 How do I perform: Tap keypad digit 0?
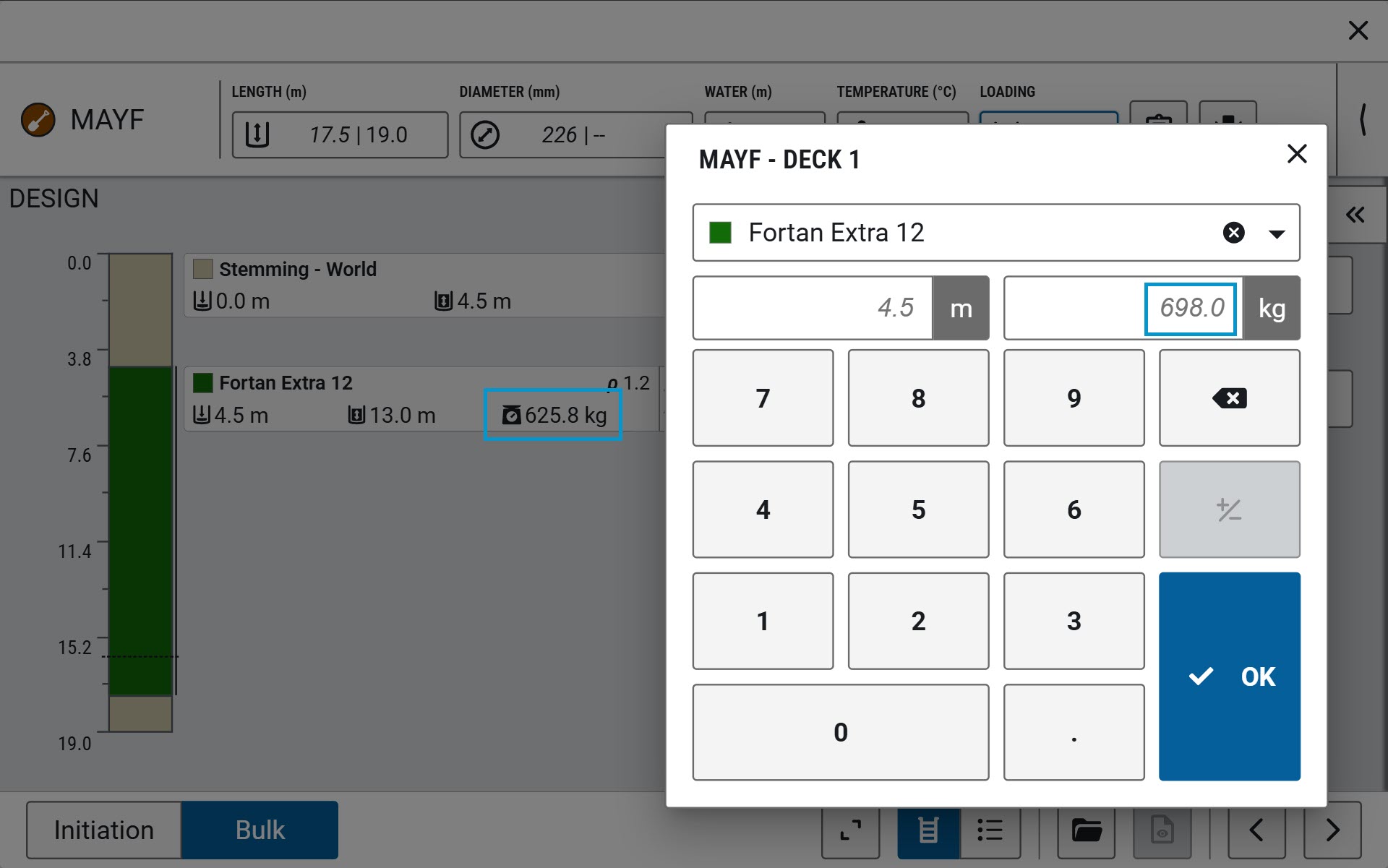pos(840,732)
